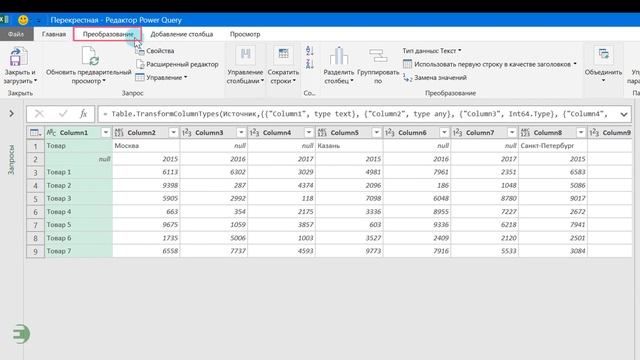Open the Data Type: Text dropdown
Image resolution: width=640 pixels, height=360 pixels.
click(432, 51)
